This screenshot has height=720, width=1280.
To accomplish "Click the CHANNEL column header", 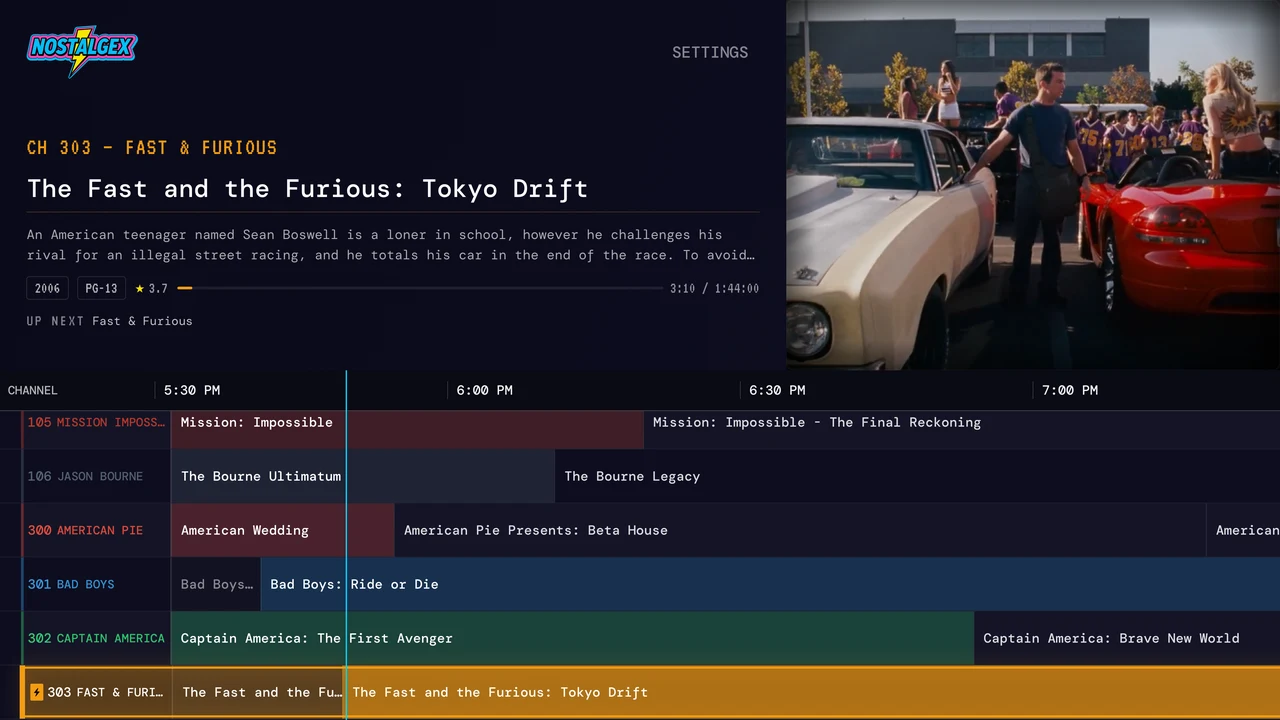I will [33, 390].
